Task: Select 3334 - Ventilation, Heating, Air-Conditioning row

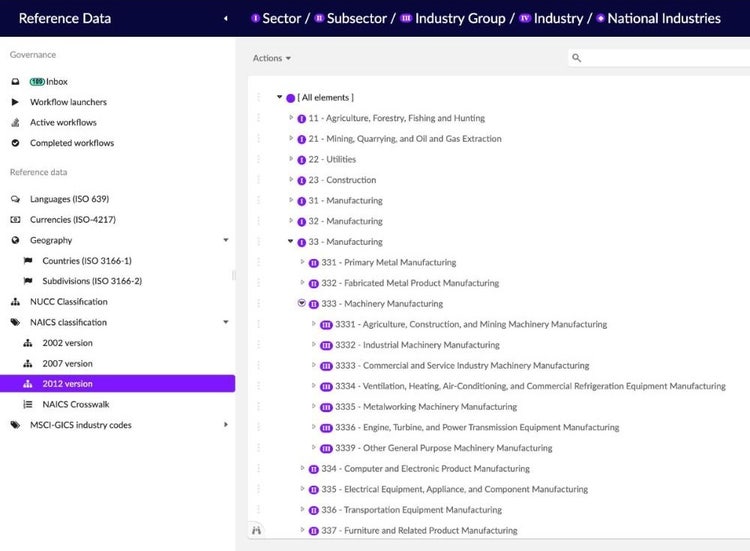Action: click(x=530, y=386)
